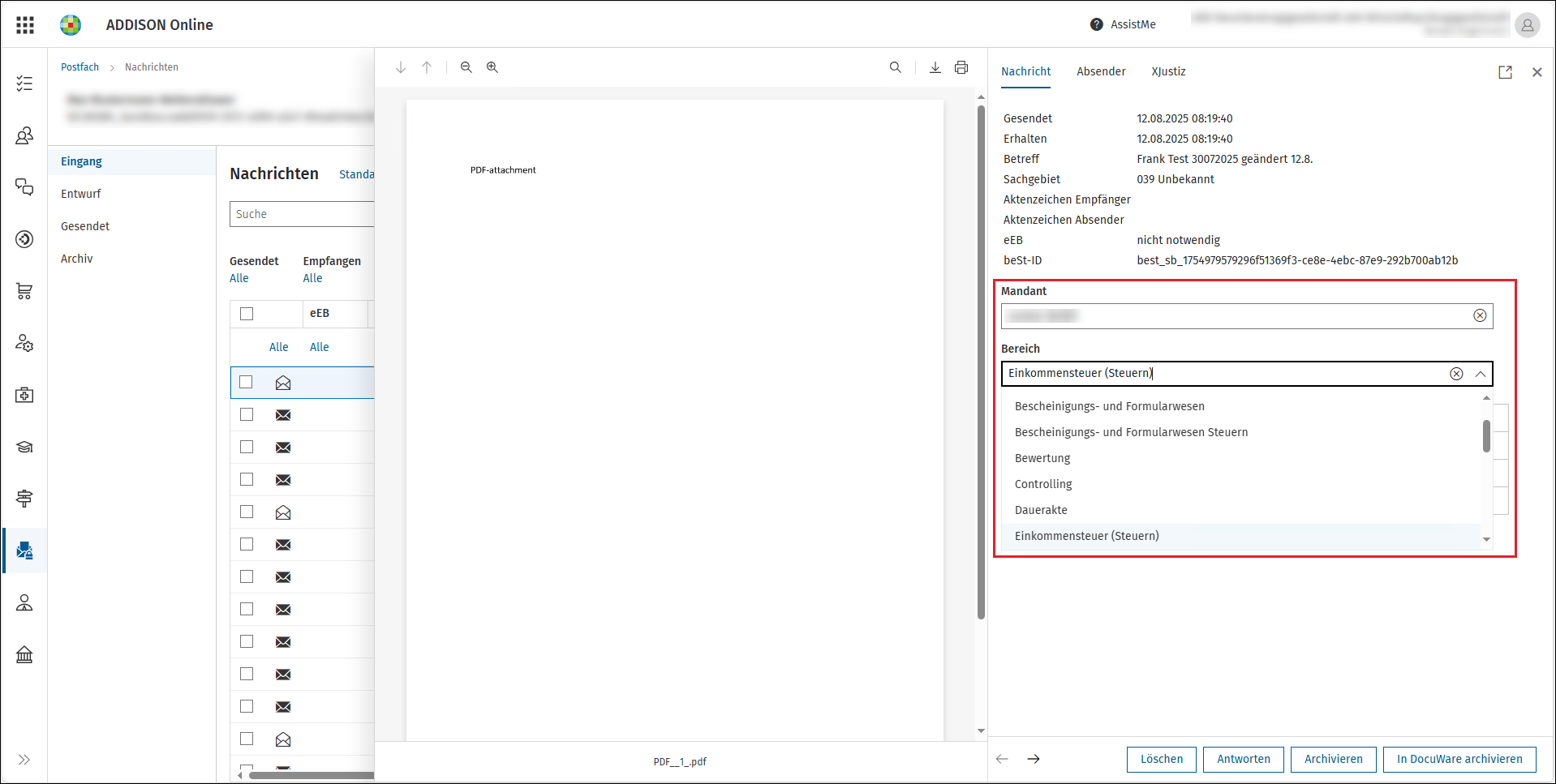Image resolution: width=1556 pixels, height=784 pixels.
Task: Search within the PDF document
Action: tap(896, 67)
